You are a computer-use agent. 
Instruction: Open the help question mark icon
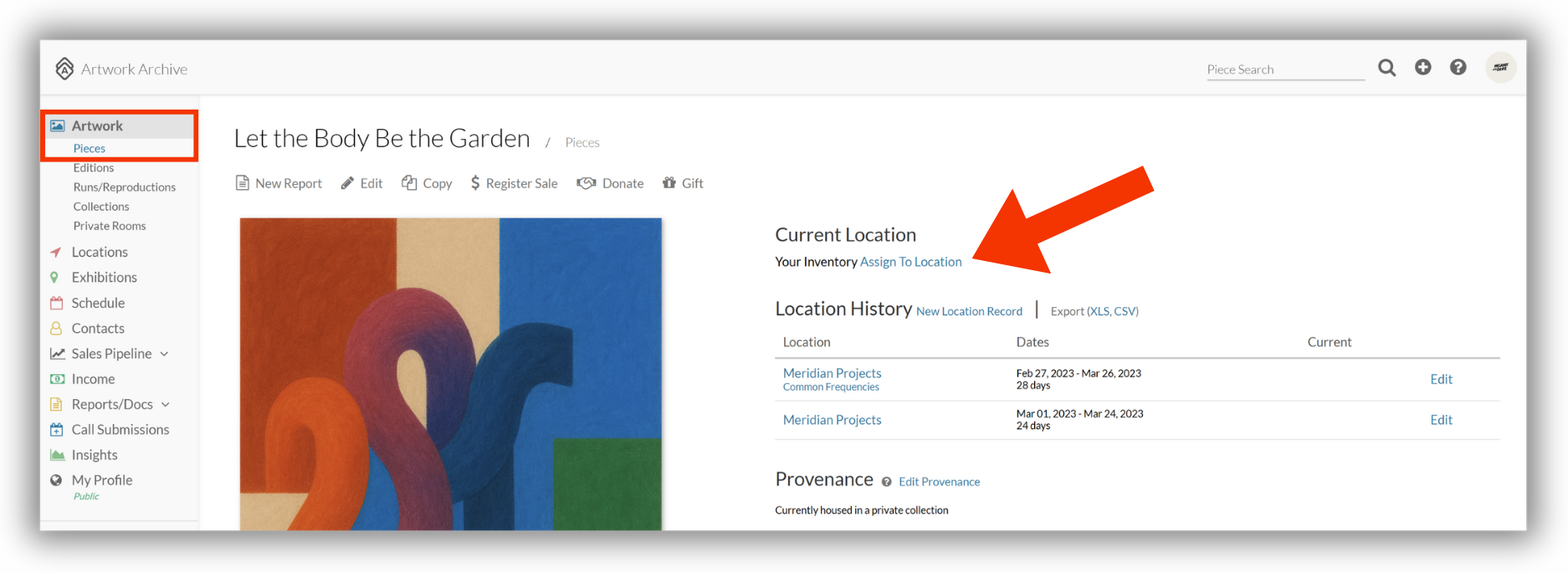[x=1458, y=67]
